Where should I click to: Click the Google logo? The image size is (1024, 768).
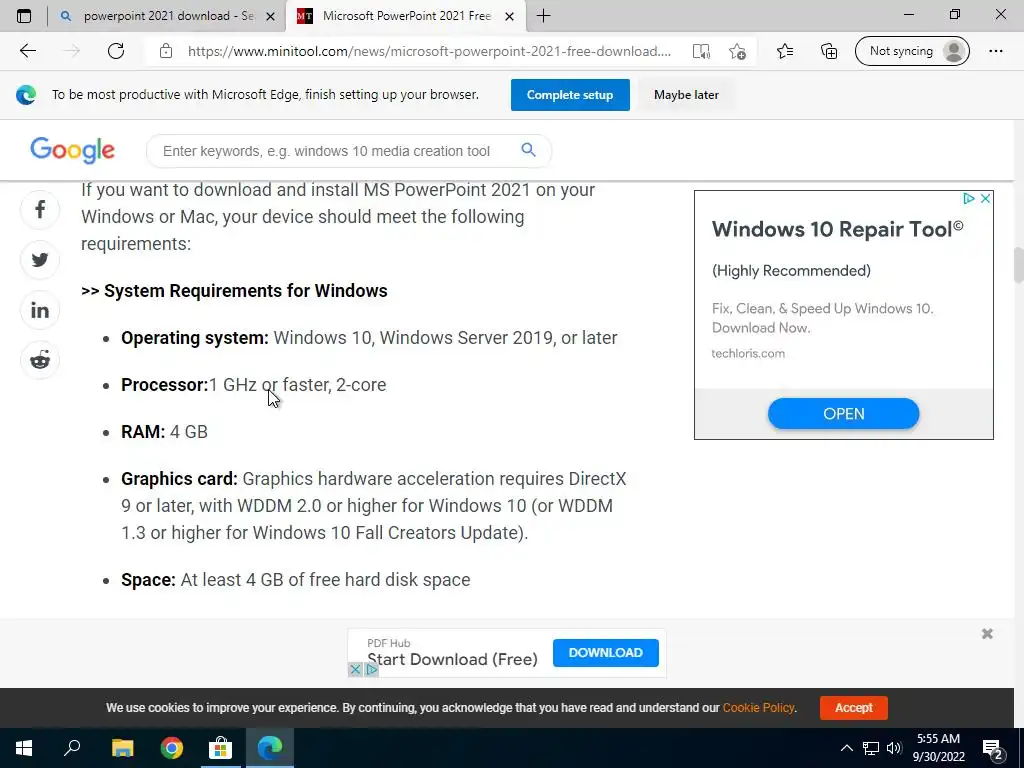(x=72, y=150)
